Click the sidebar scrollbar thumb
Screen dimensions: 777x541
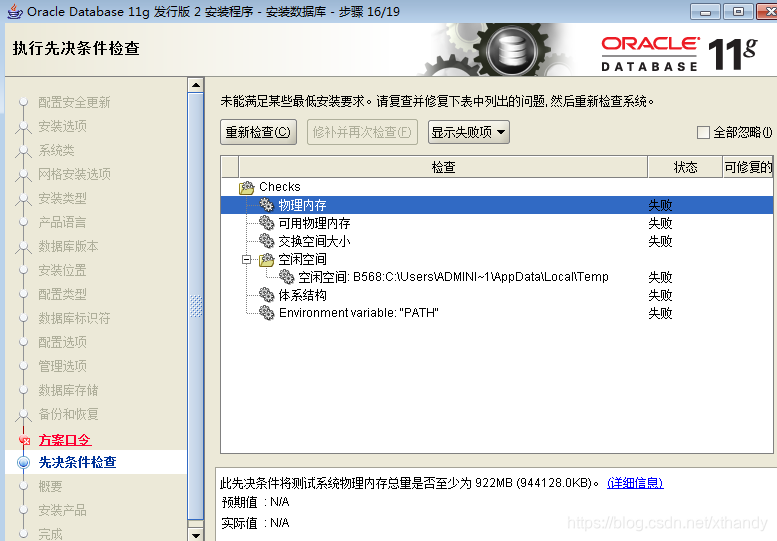[x=196, y=306]
